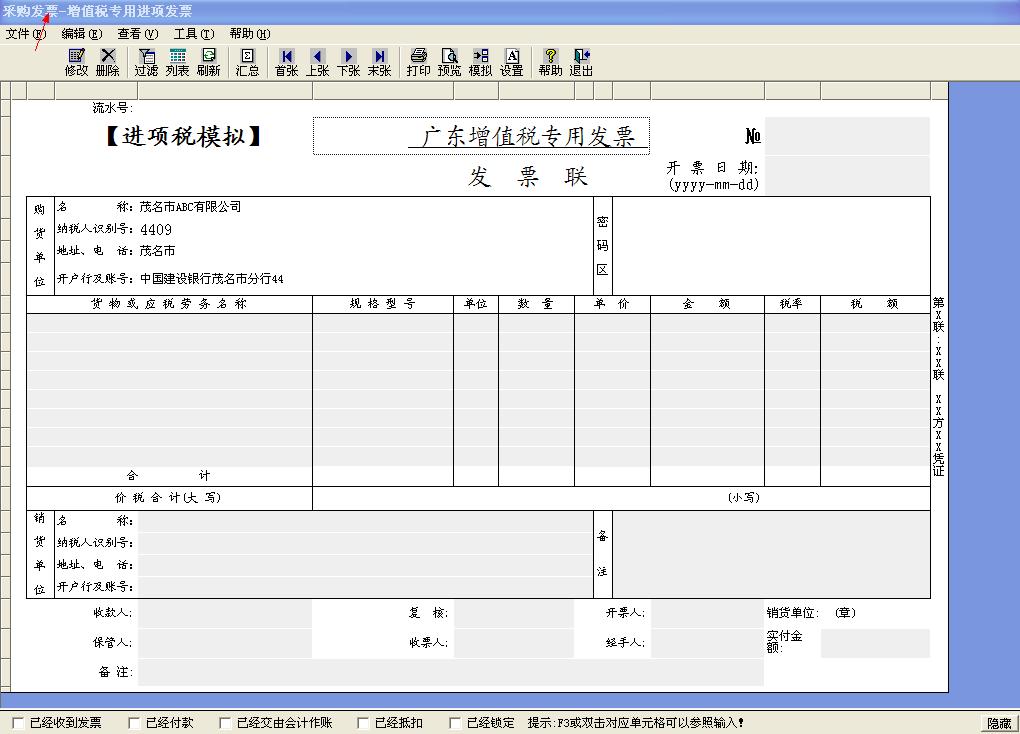Screen dimensions: 1020x734
Task: Check the 已经付款 checkbox
Action: (134, 722)
